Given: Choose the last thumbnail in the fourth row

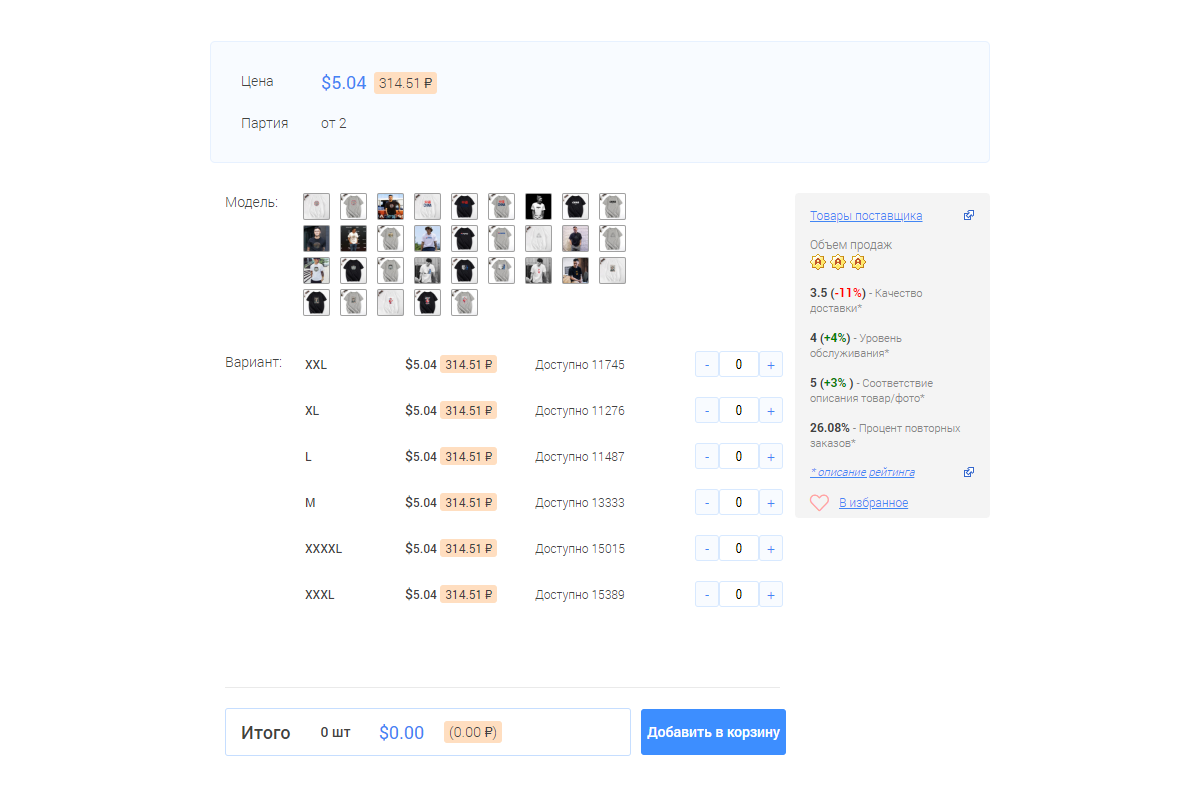Looking at the screenshot, I should [x=464, y=302].
